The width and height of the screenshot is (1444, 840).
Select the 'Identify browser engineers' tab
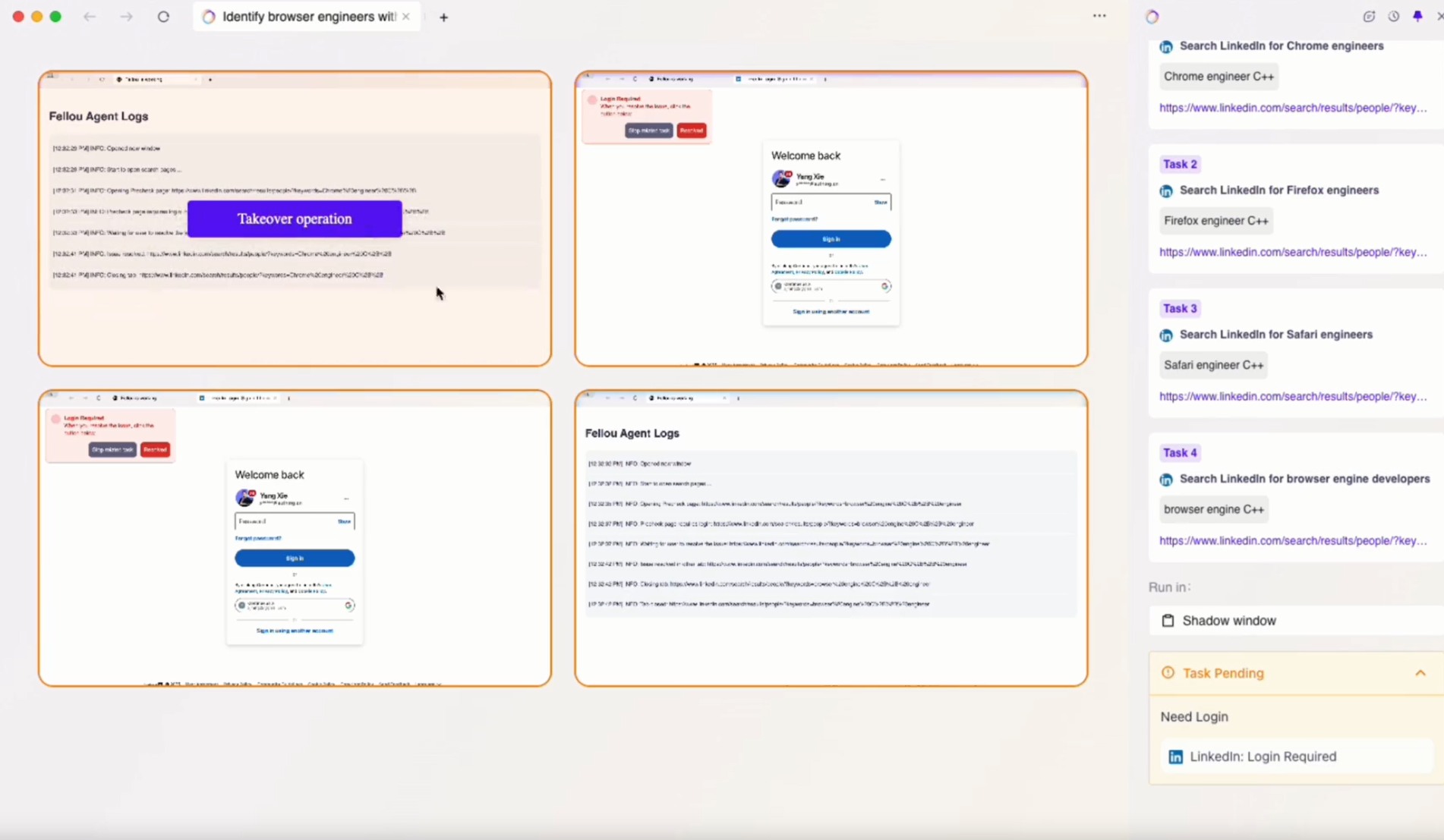point(307,17)
